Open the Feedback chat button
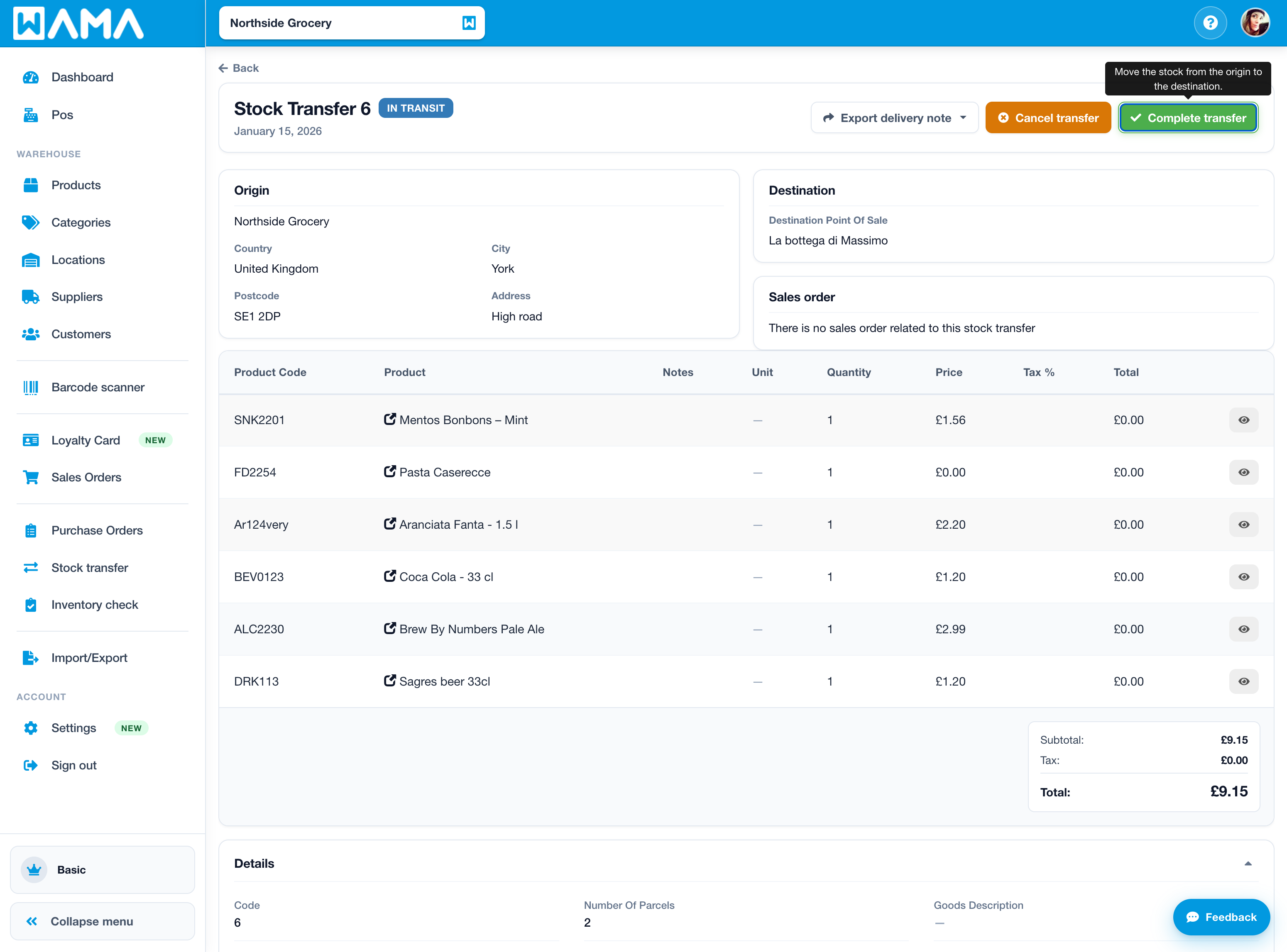This screenshot has height=952, width=1287. [x=1221, y=917]
